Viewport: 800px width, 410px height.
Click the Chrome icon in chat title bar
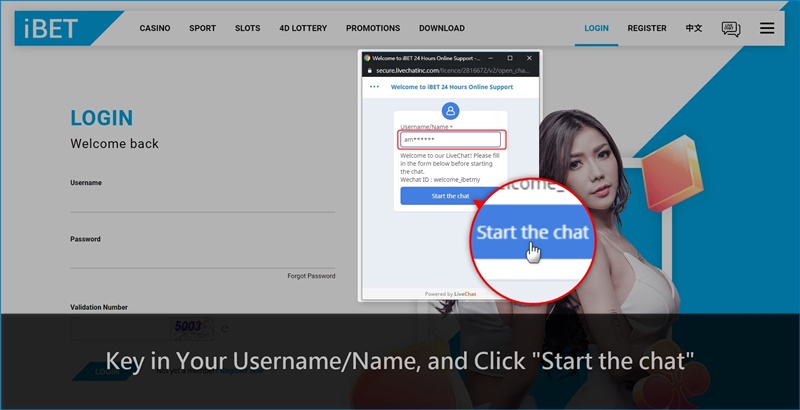(x=367, y=58)
